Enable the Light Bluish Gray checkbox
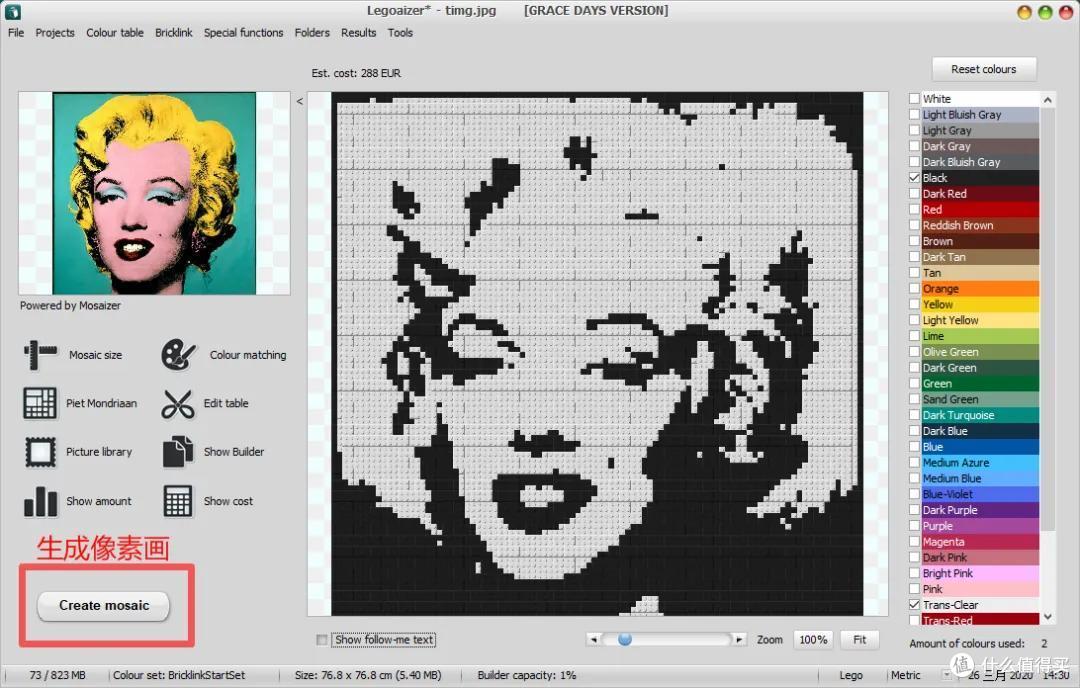The height and width of the screenshot is (688, 1080). tap(915, 114)
